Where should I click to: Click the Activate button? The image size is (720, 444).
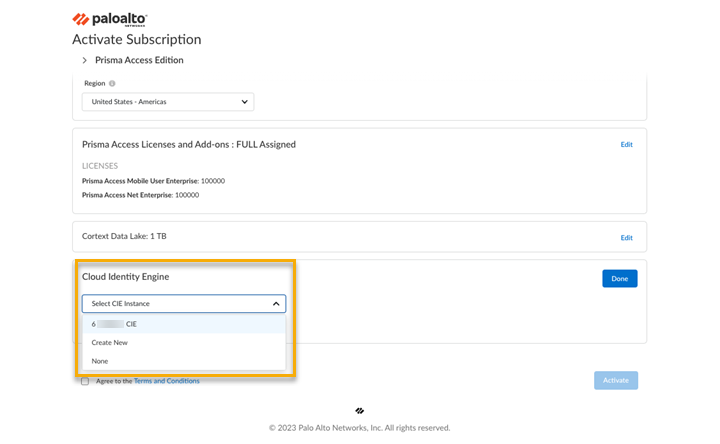click(615, 380)
